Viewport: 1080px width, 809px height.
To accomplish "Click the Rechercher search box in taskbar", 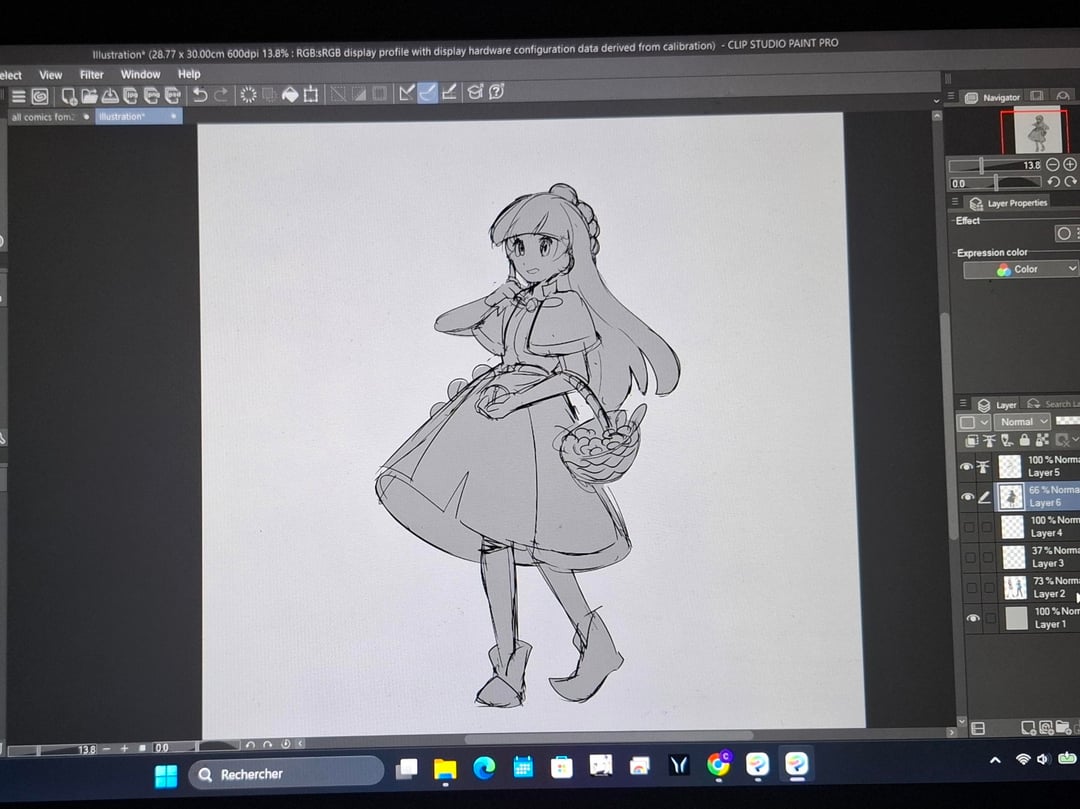I will [286, 773].
